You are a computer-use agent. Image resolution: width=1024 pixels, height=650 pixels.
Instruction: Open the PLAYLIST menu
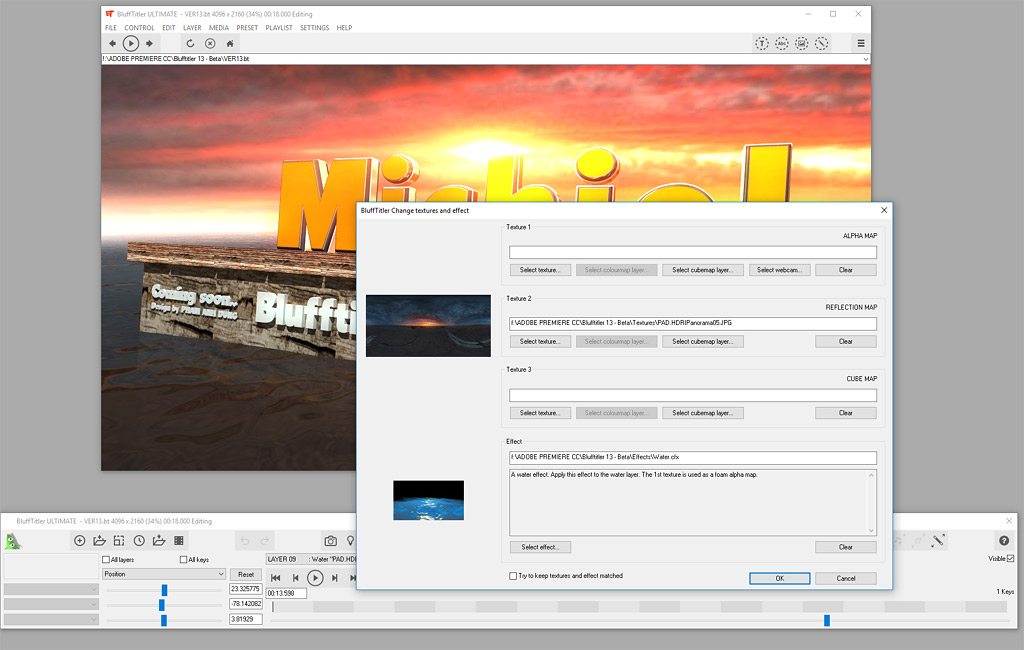pos(279,27)
